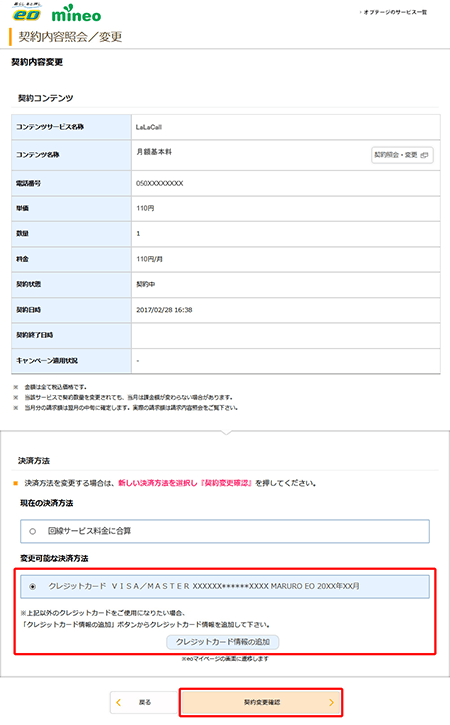
Task: Open オプテージのサービス一覧 link
Action: [394, 12]
